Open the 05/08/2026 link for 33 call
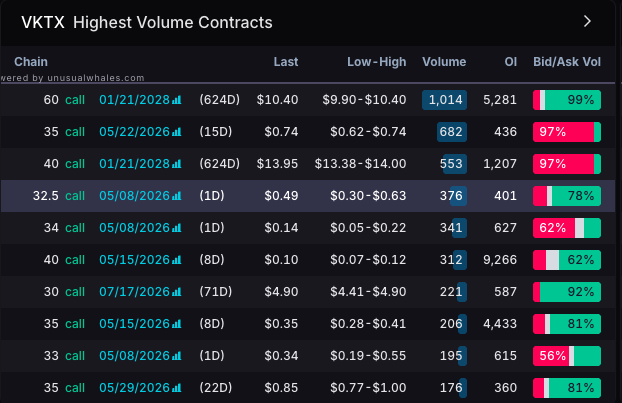 (134, 356)
